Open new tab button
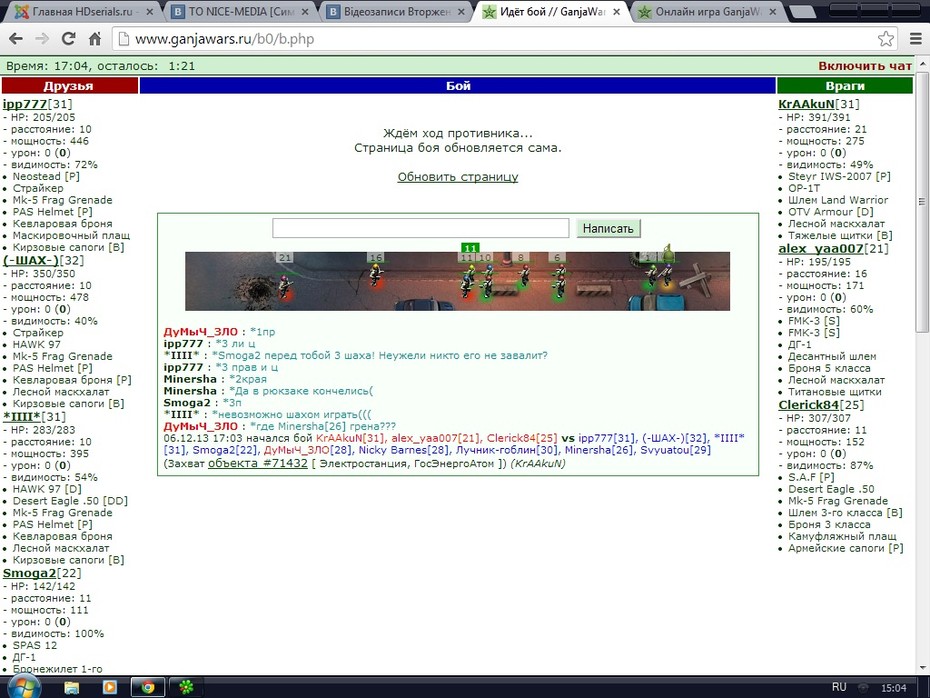The image size is (930, 698). [x=803, y=12]
